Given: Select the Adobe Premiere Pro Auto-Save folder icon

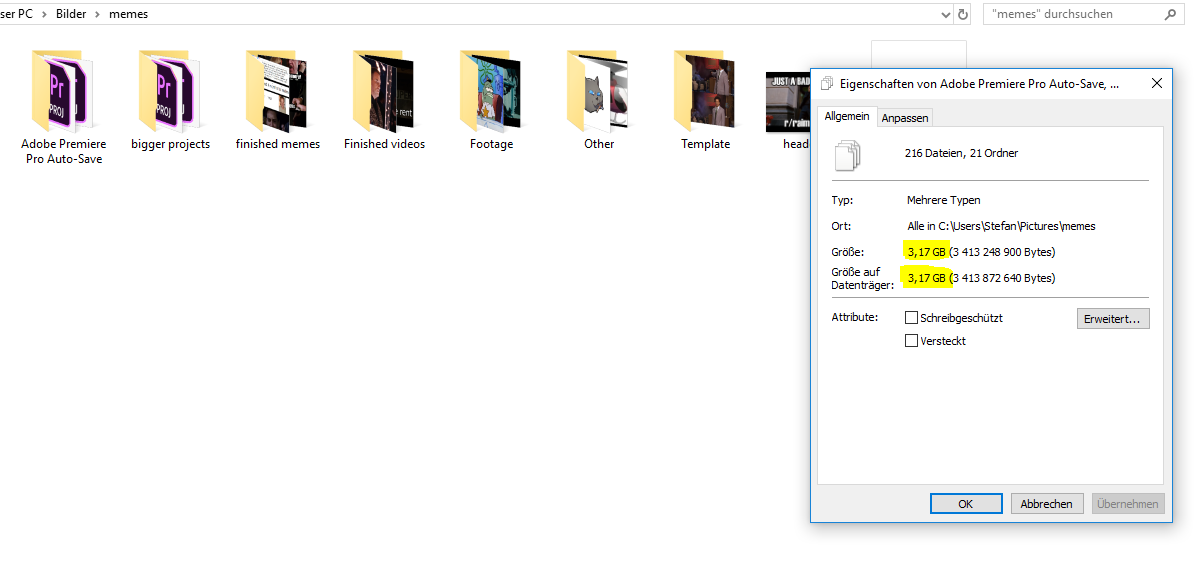Looking at the screenshot, I should [x=62, y=91].
